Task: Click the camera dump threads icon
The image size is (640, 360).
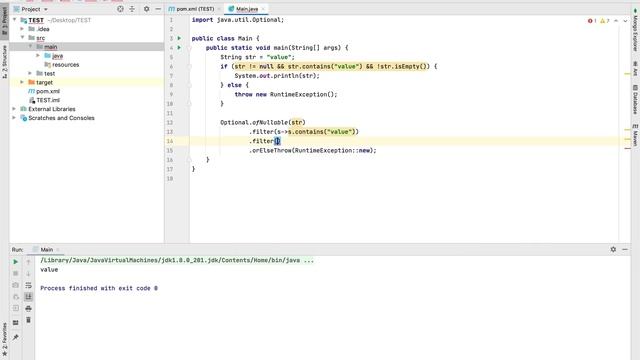Action: point(16,285)
